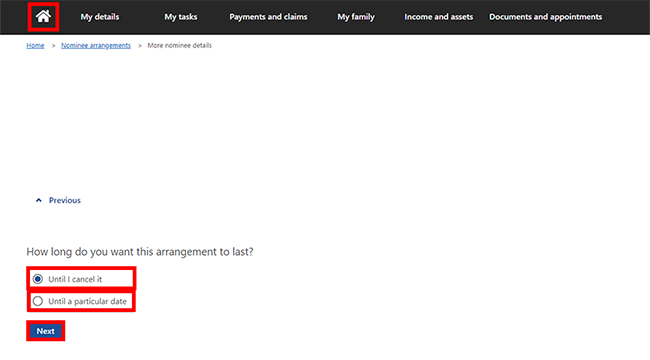Open the My tasks menu
Viewport: 650px width, 360px height.
coord(181,17)
